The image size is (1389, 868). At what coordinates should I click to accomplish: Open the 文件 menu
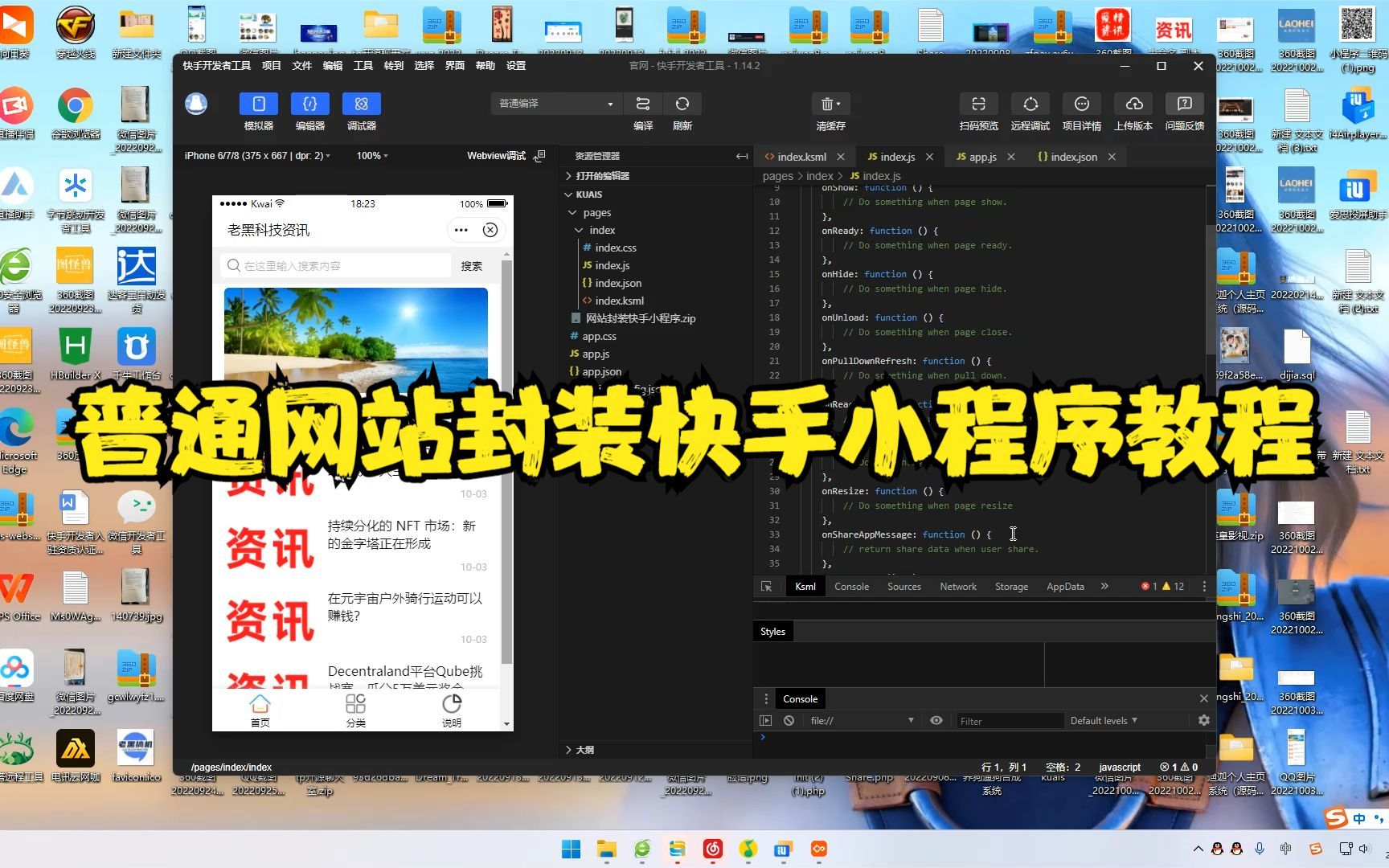click(x=302, y=66)
